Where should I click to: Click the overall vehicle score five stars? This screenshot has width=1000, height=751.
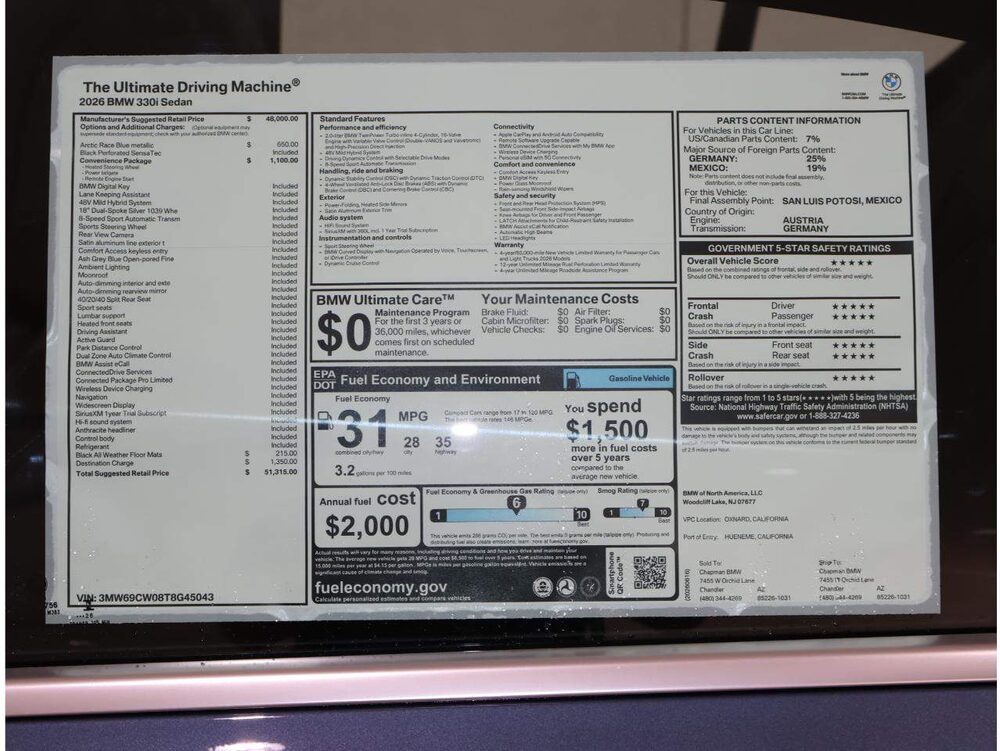(851, 262)
